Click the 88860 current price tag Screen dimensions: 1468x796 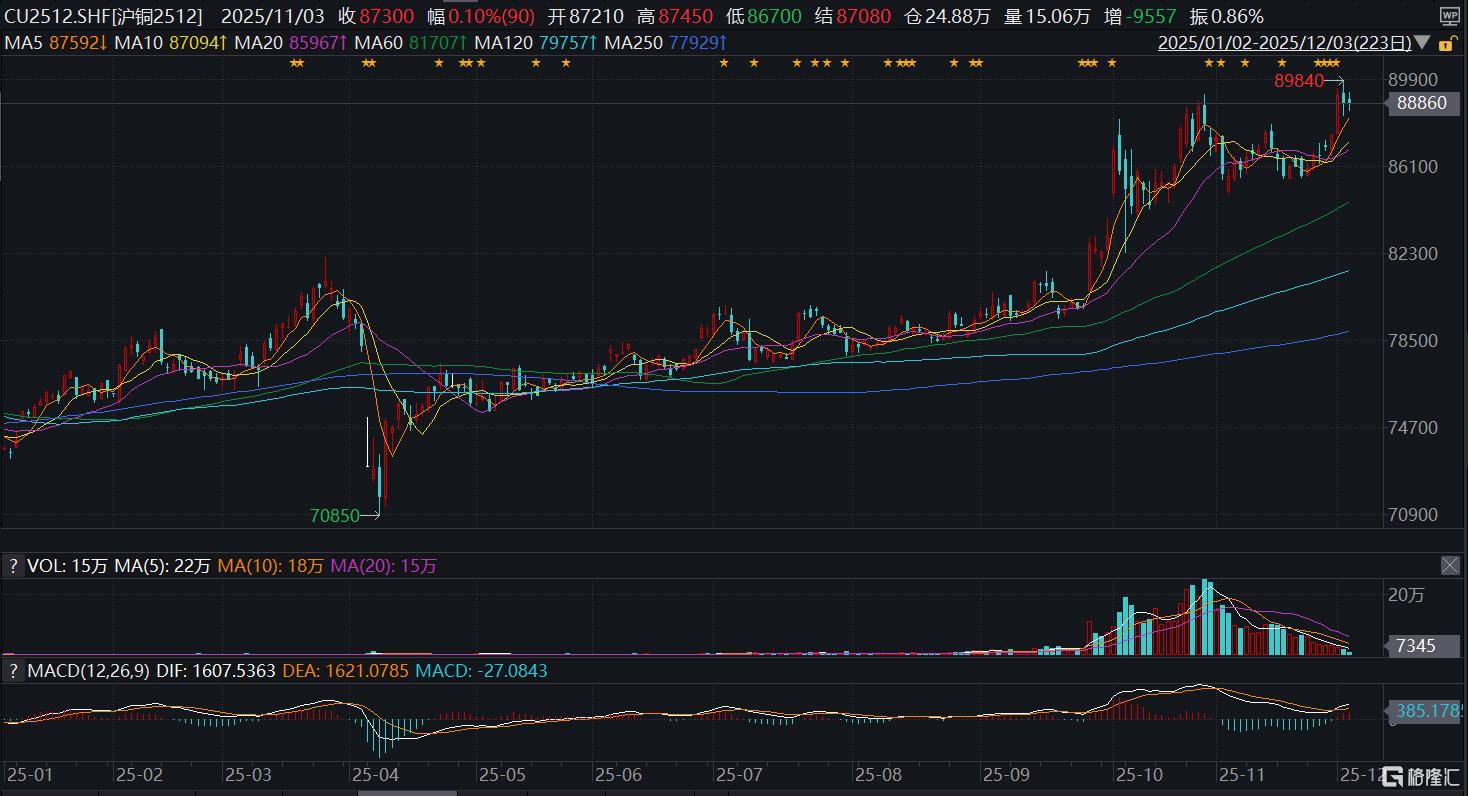(1420, 103)
